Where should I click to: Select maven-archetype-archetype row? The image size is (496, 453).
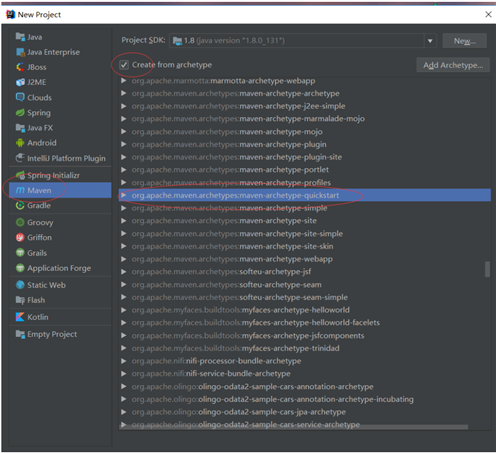[x=305, y=93]
